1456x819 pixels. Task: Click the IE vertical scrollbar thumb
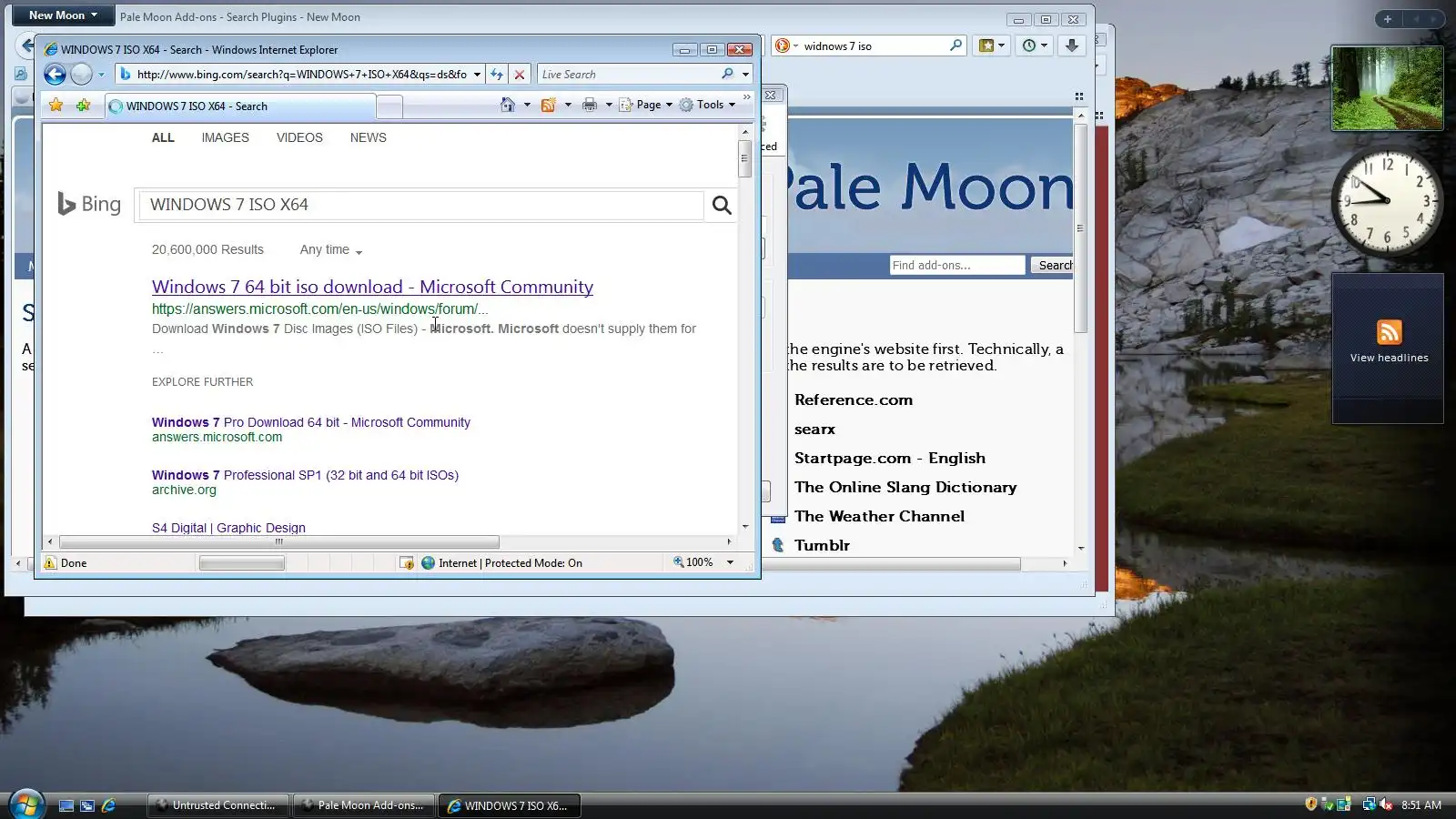pos(744,158)
